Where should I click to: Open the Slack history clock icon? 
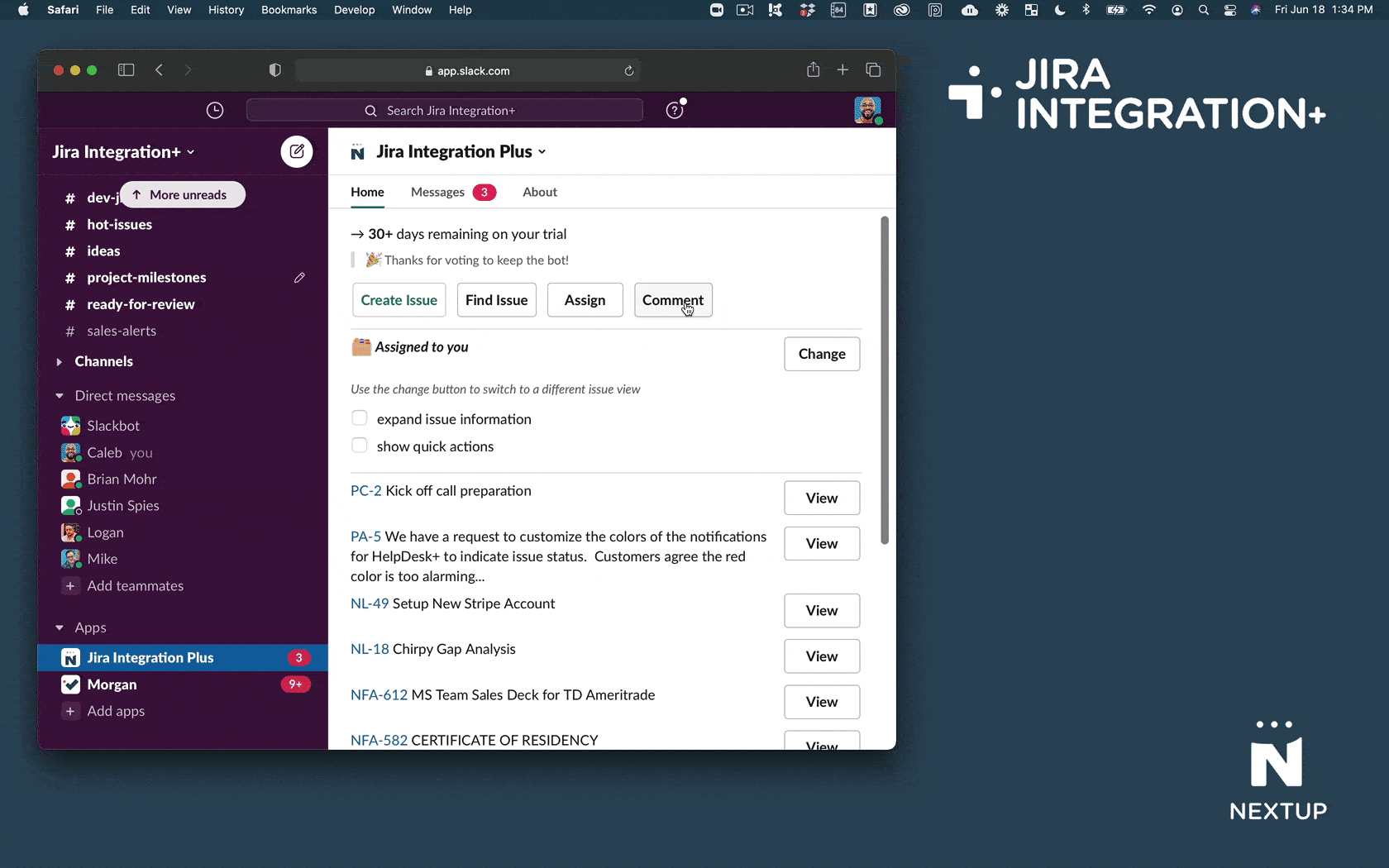(215, 111)
